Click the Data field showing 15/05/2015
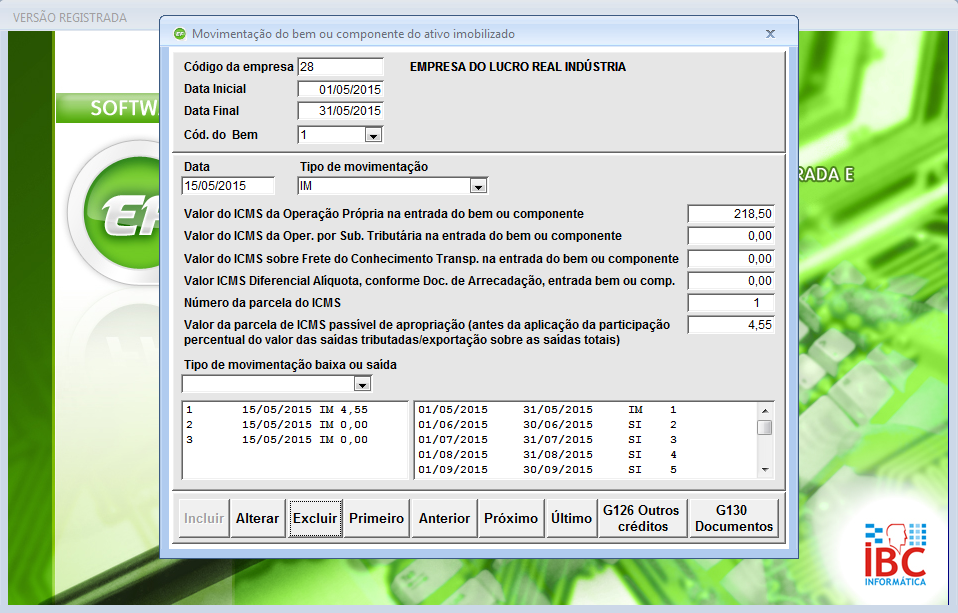The width and height of the screenshot is (958, 613). [228, 186]
